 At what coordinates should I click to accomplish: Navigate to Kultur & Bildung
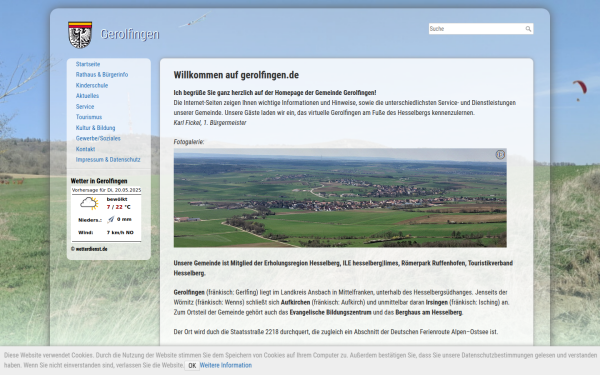95,128
